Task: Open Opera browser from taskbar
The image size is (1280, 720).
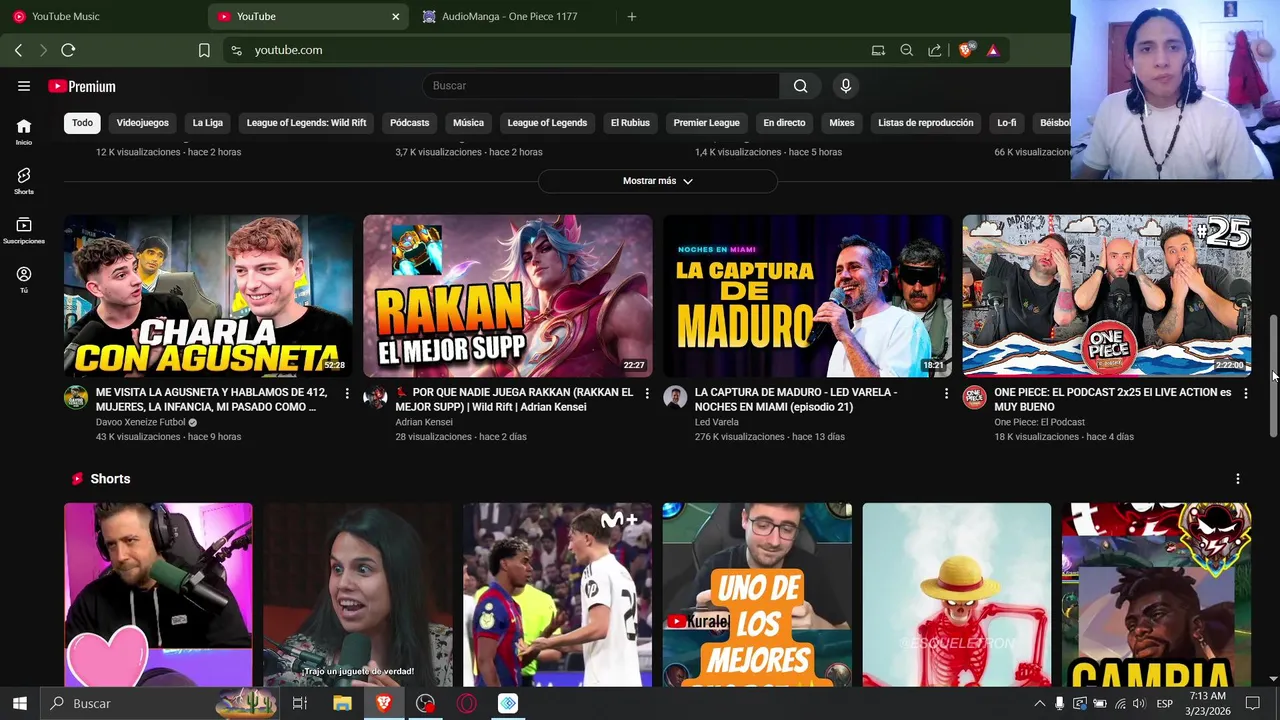Action: (x=467, y=703)
